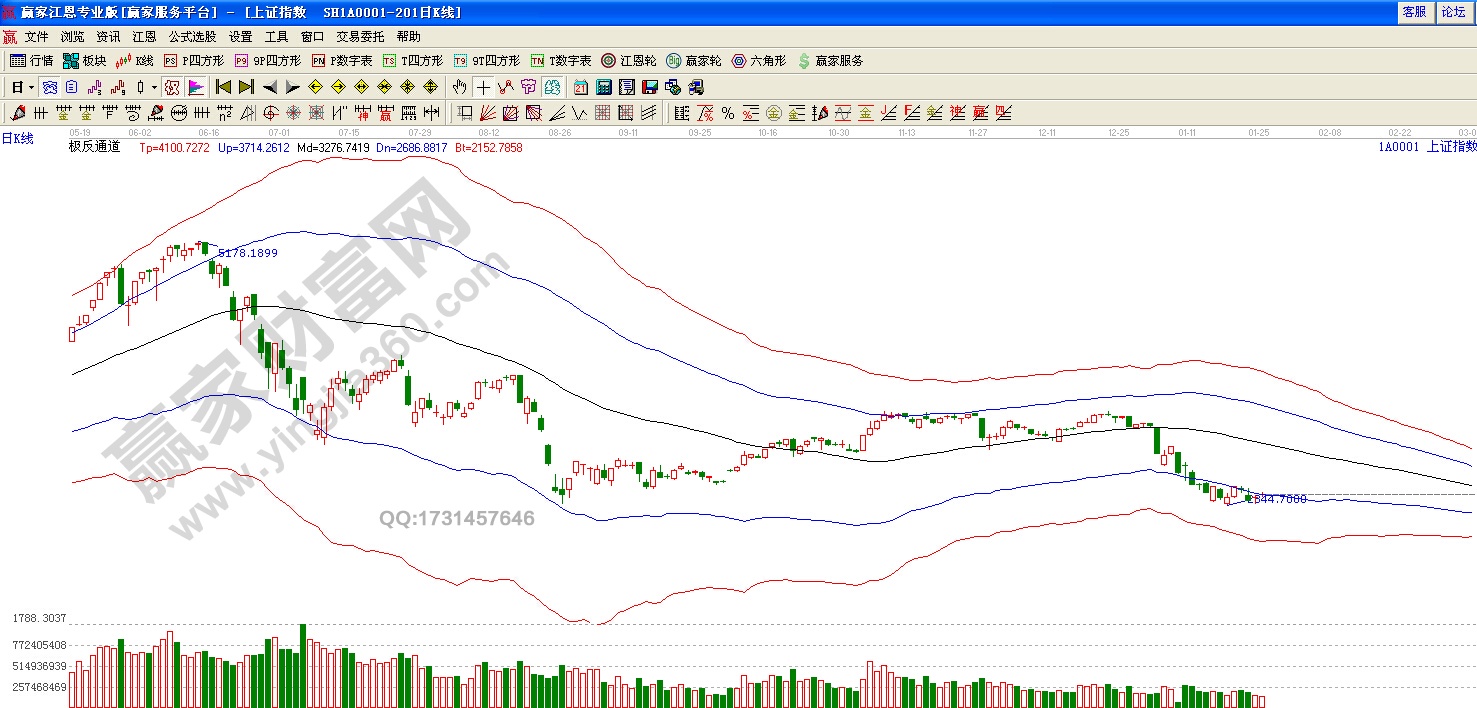The height and width of the screenshot is (708, 1477).
Task: Select the hand pan tool
Action: point(459,87)
